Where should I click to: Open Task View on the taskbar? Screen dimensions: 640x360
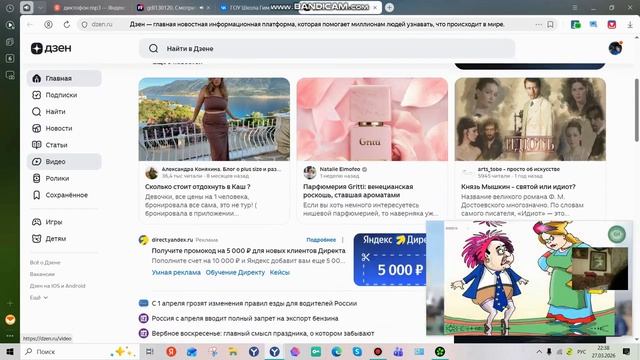pos(150,351)
